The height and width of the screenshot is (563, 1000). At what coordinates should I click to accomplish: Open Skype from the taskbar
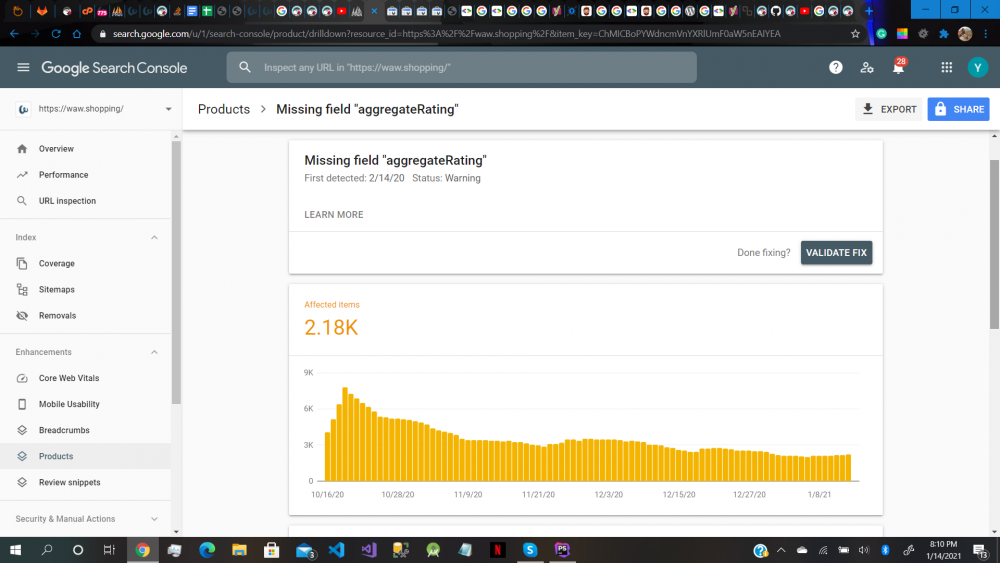529,550
